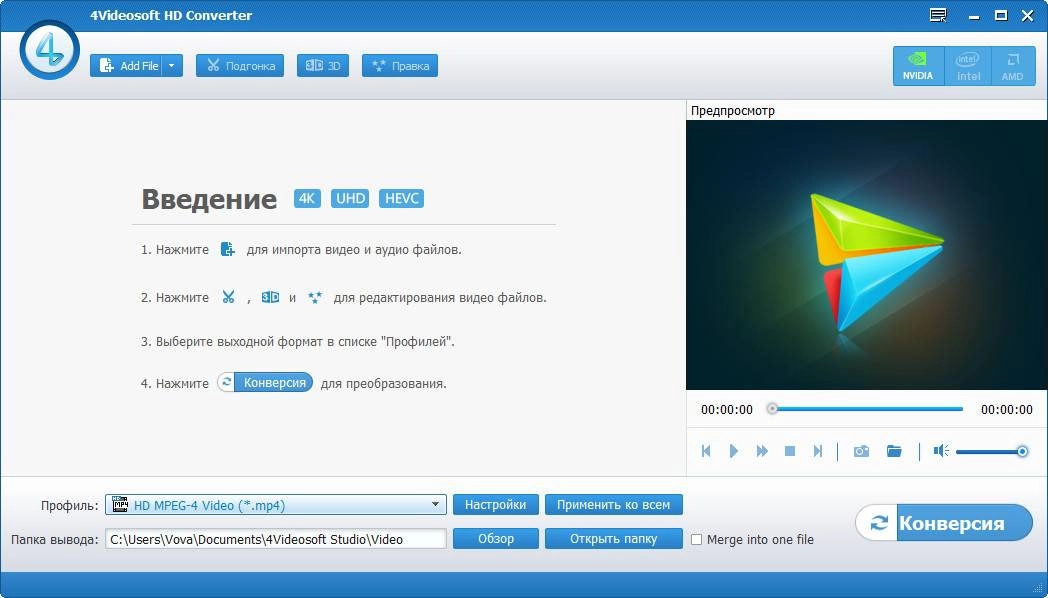Maximize the HD Converter window

click(x=1001, y=15)
